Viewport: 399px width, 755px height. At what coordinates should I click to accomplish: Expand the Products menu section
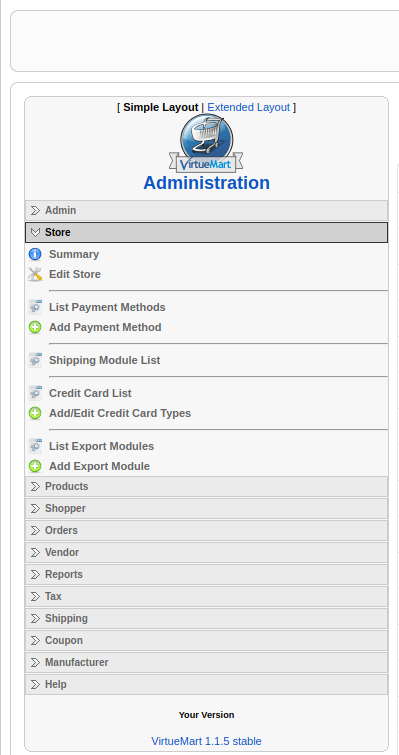point(206,486)
